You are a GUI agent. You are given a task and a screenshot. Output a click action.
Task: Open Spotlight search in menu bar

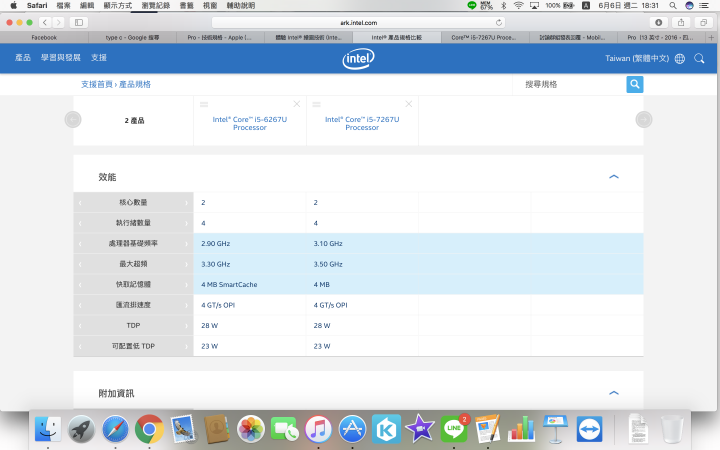click(x=672, y=6)
